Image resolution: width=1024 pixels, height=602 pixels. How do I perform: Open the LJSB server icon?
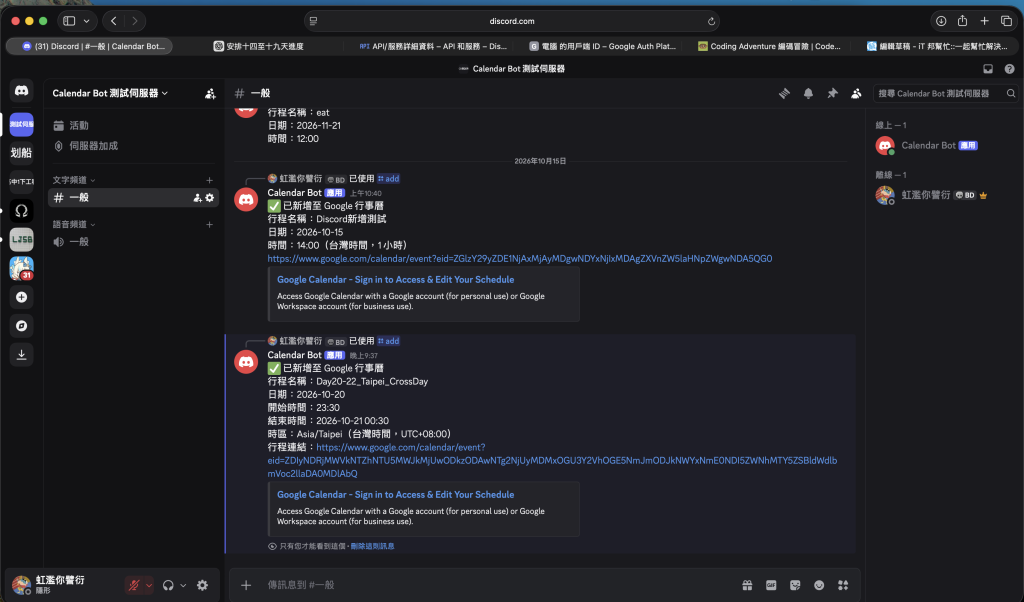(22, 240)
